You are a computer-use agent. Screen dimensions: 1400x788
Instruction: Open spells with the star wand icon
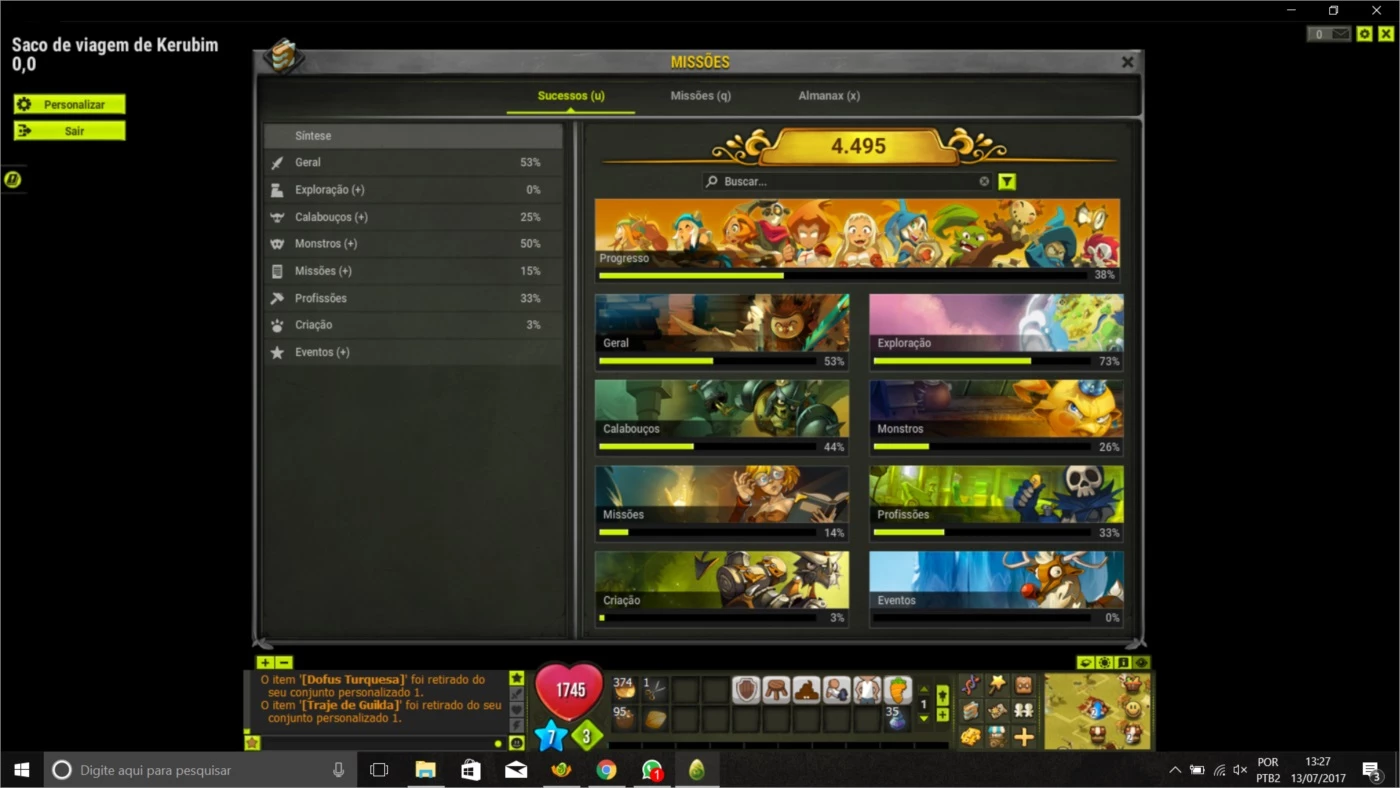(x=996, y=685)
